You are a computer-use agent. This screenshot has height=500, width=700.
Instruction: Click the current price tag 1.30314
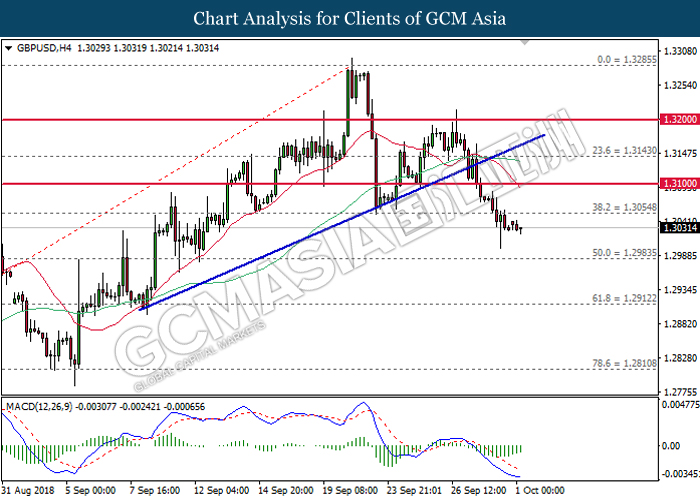(x=679, y=228)
